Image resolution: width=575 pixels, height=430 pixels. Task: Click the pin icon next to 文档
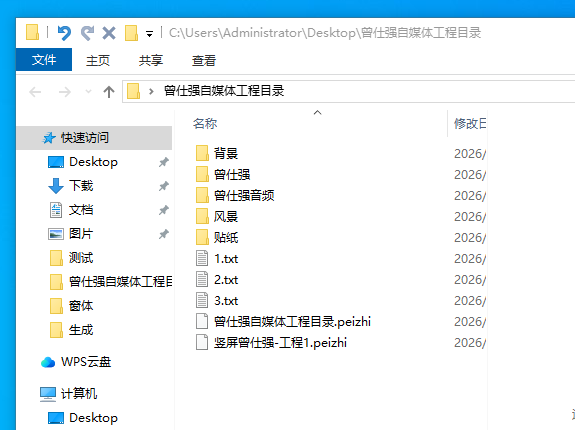point(164,210)
